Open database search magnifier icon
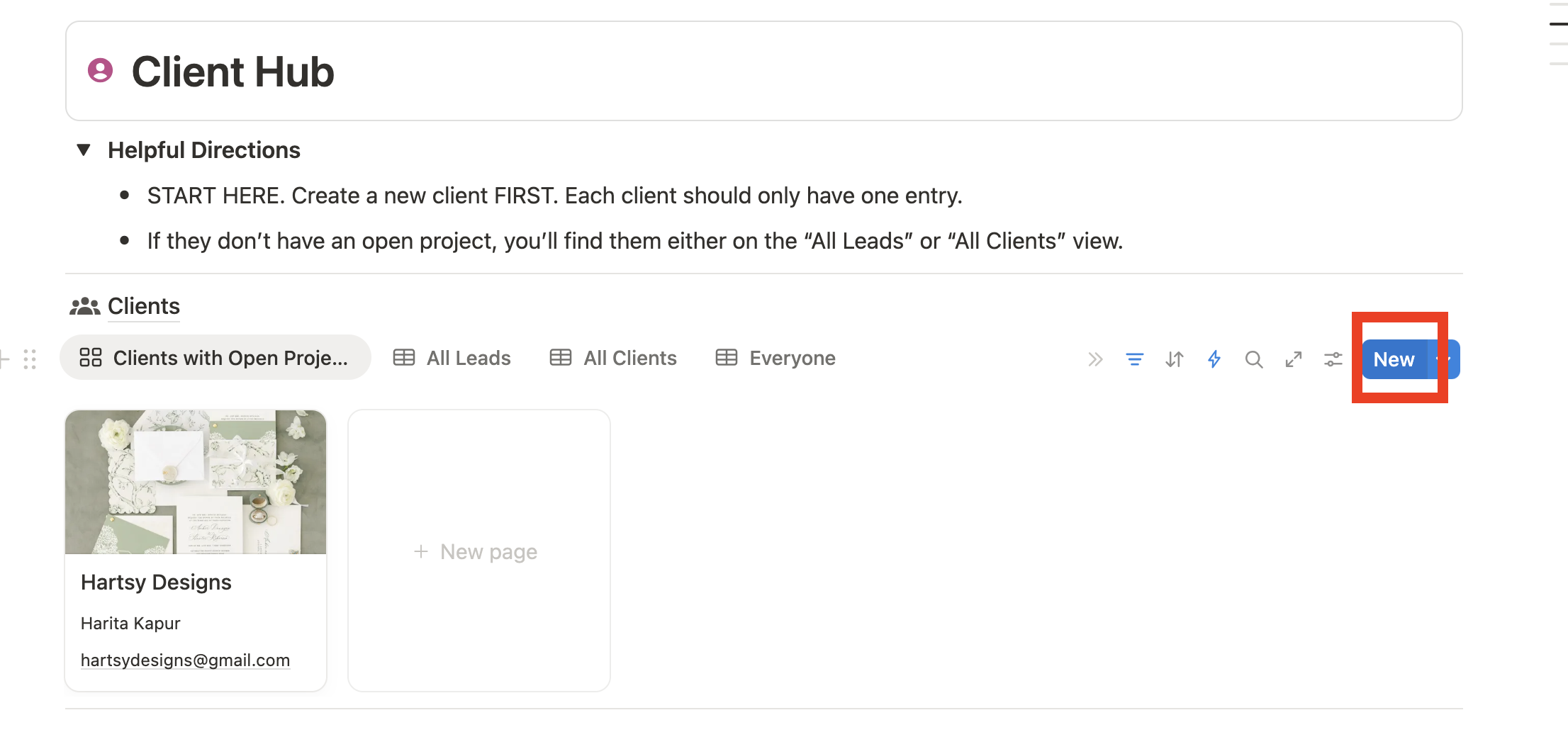 (x=1253, y=359)
